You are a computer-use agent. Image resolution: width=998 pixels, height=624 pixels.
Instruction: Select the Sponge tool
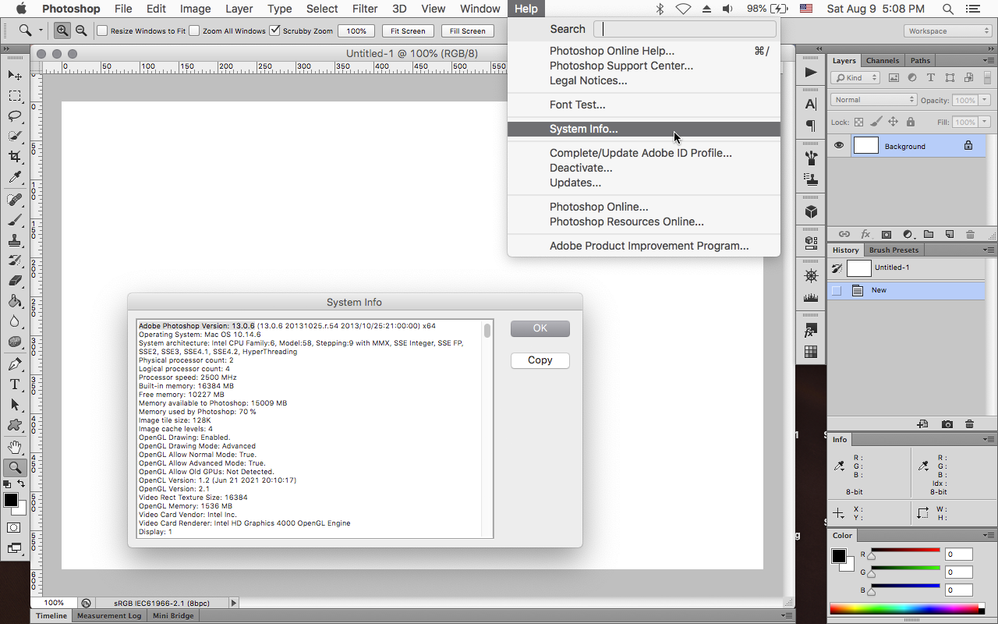14,342
